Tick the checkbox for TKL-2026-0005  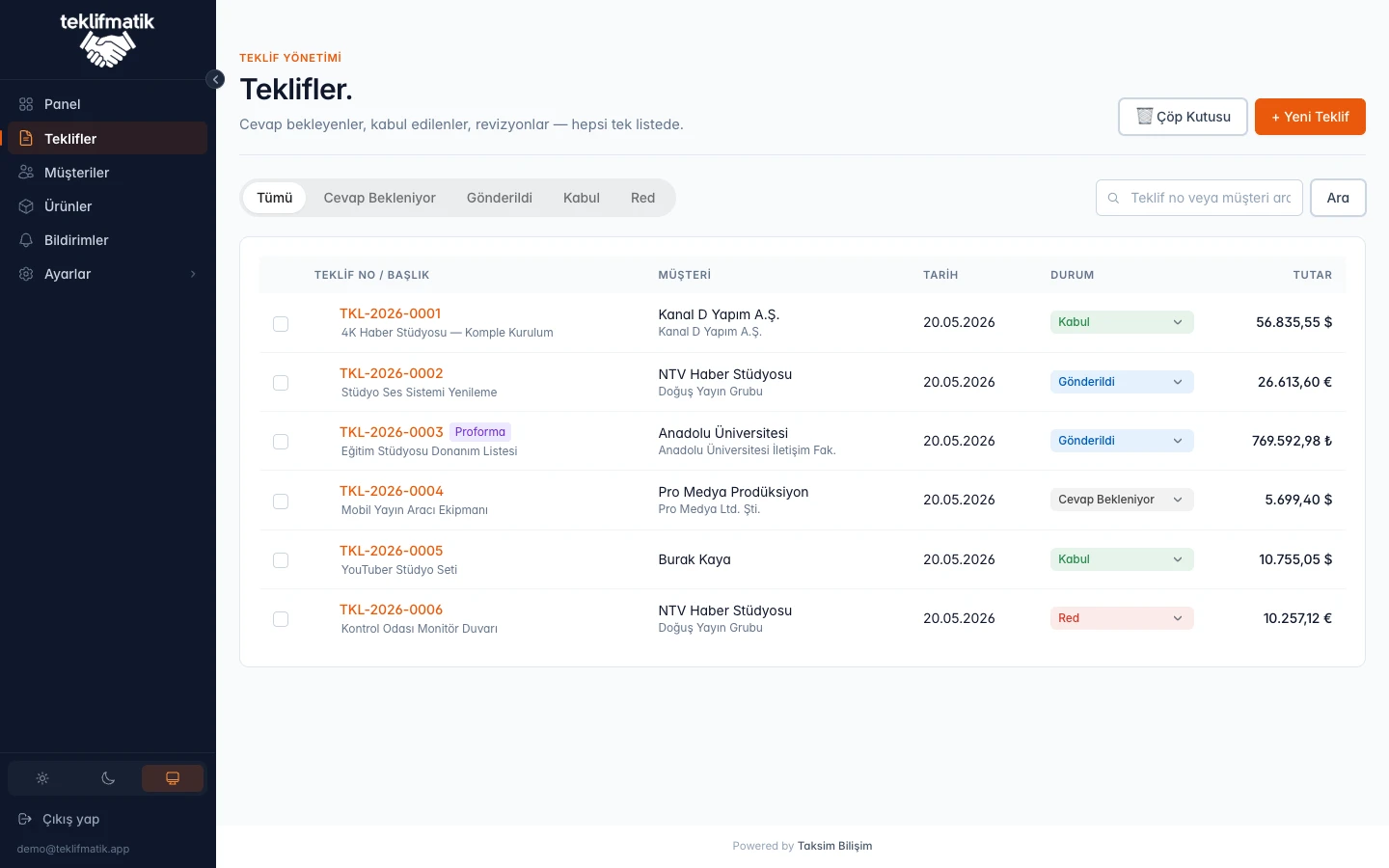[x=281, y=560]
